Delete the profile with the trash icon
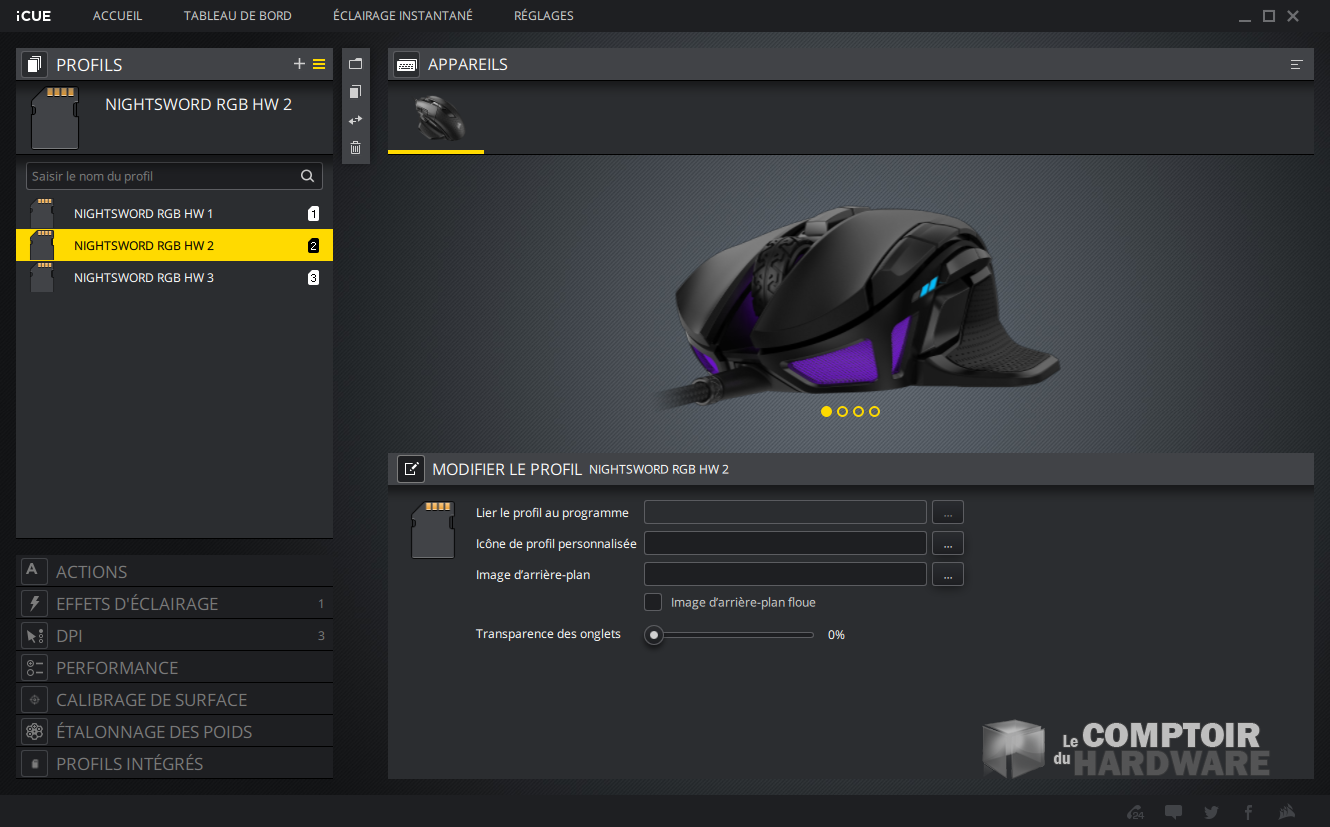The height and width of the screenshot is (827, 1330). (356, 147)
